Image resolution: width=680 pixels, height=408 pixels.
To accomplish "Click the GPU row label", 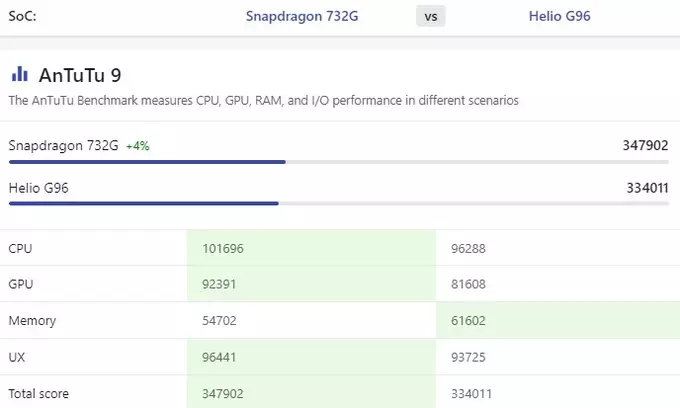I will [21, 284].
